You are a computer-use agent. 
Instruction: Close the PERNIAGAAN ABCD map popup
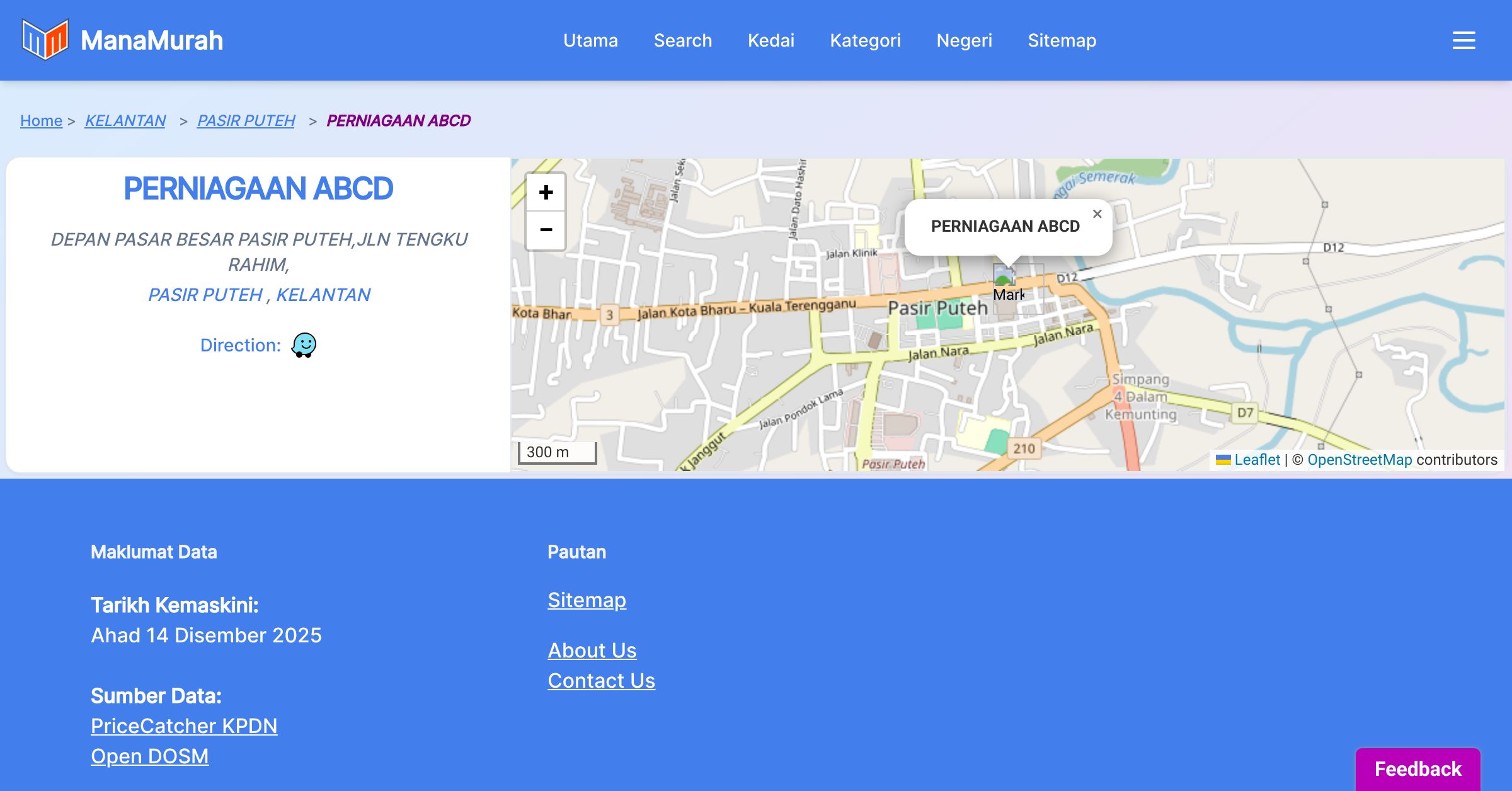(x=1097, y=214)
